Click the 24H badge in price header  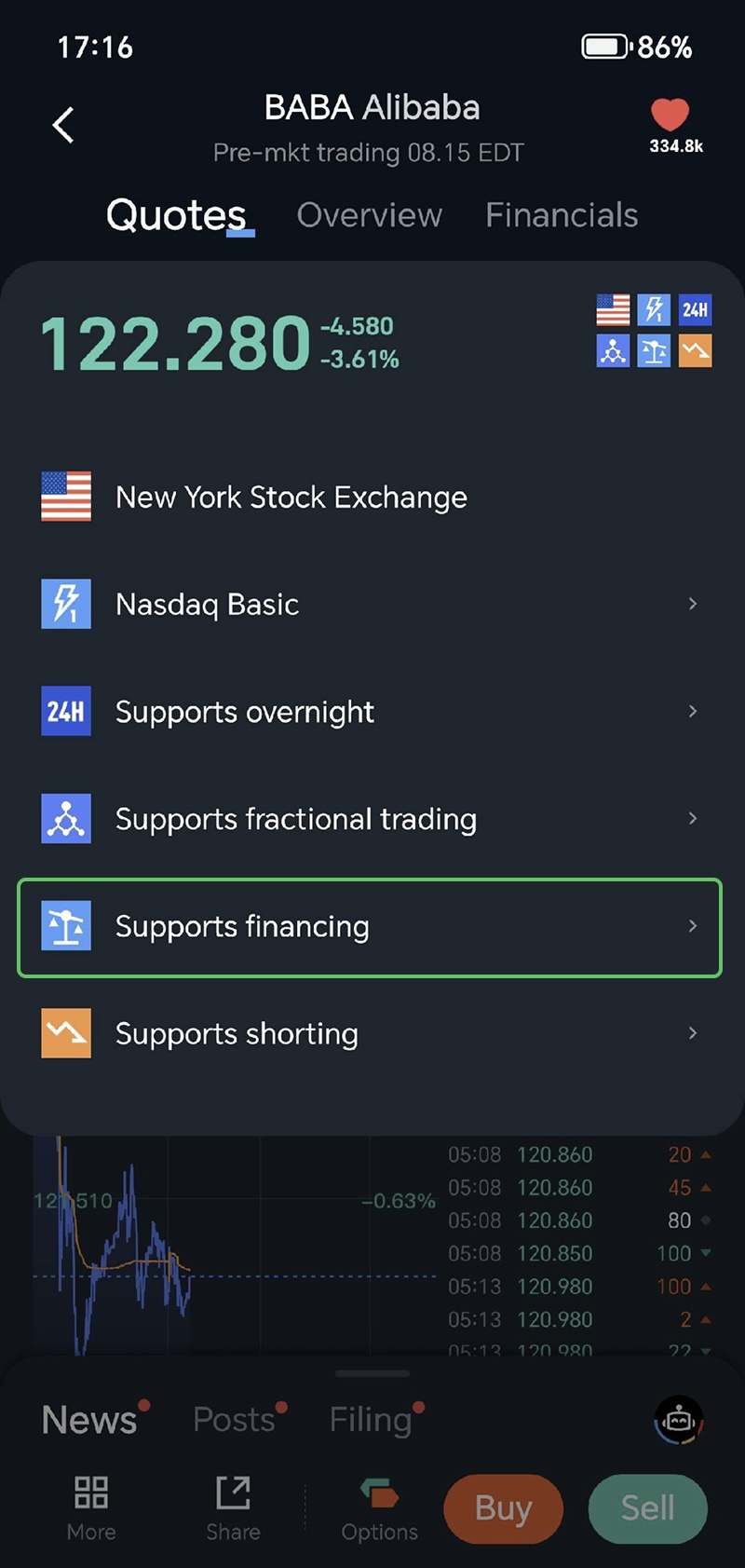coord(695,309)
